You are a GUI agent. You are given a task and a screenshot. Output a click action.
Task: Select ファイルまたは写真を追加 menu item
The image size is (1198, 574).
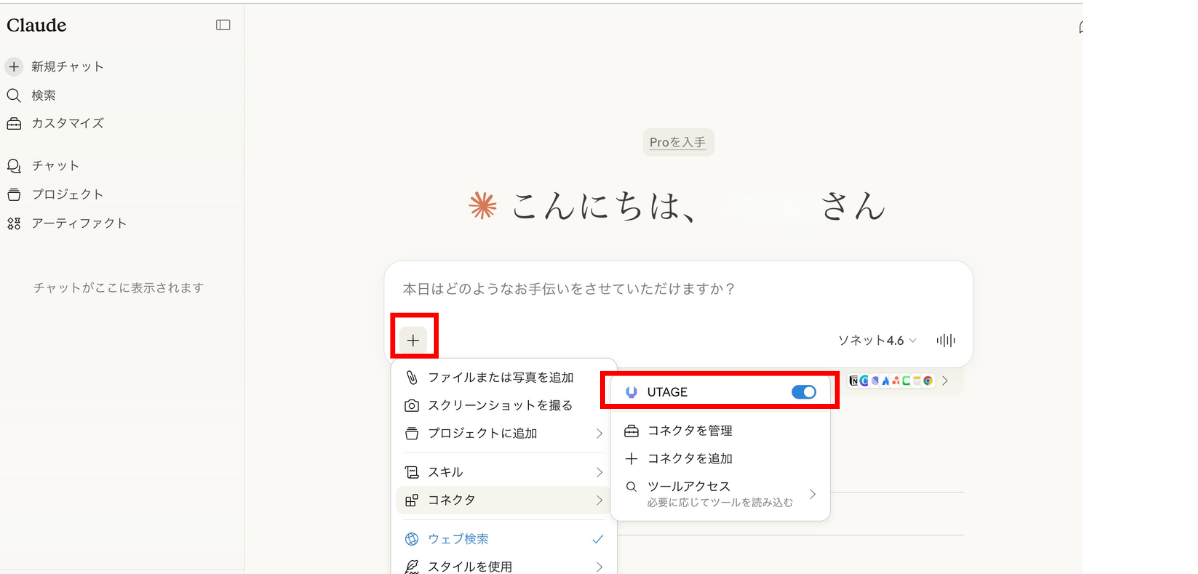[500, 378]
